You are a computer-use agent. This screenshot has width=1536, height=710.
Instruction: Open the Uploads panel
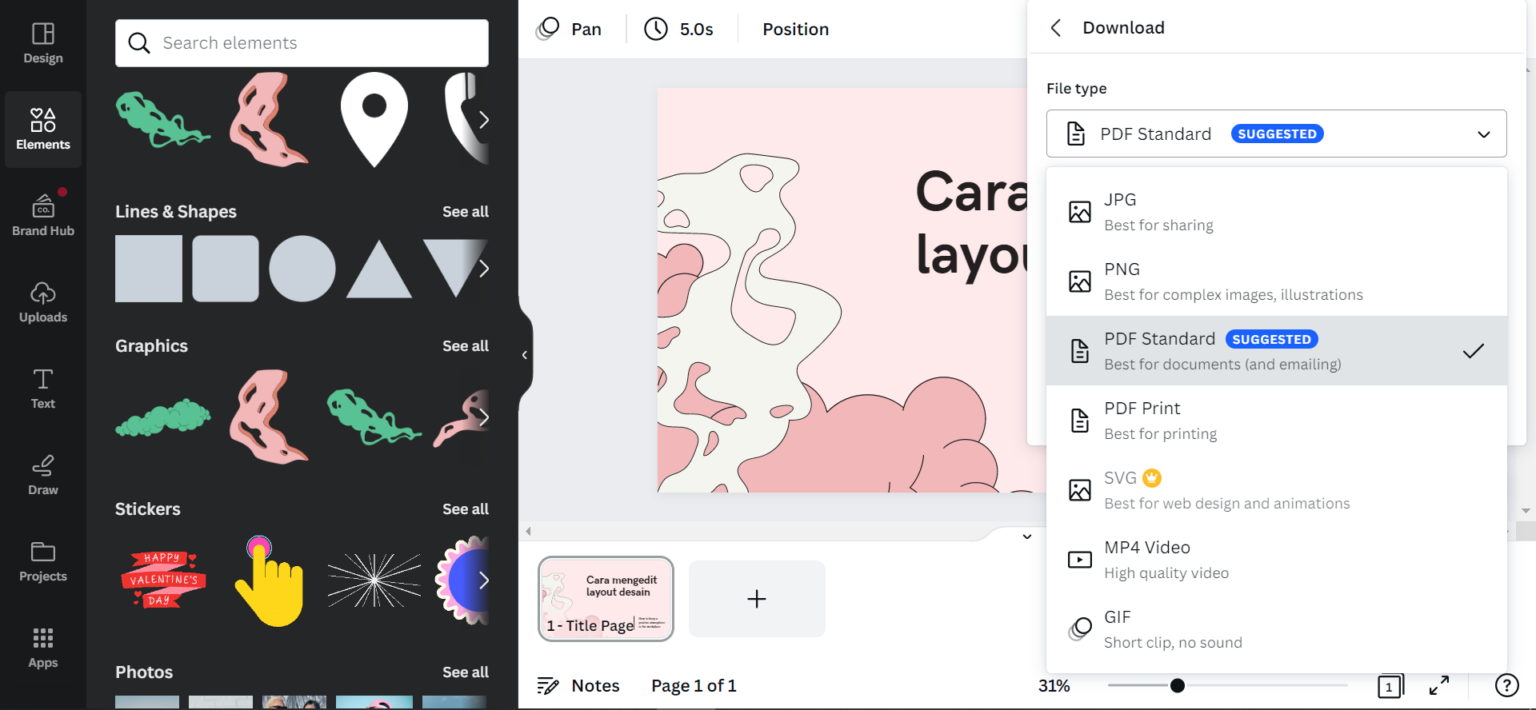pyautogui.click(x=43, y=301)
